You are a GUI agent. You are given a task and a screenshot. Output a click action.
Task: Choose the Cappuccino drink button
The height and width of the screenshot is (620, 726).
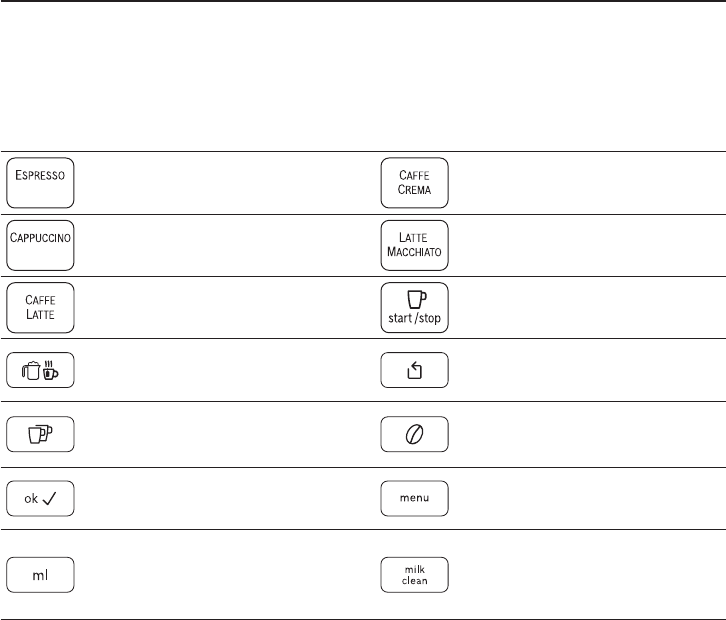(40, 244)
